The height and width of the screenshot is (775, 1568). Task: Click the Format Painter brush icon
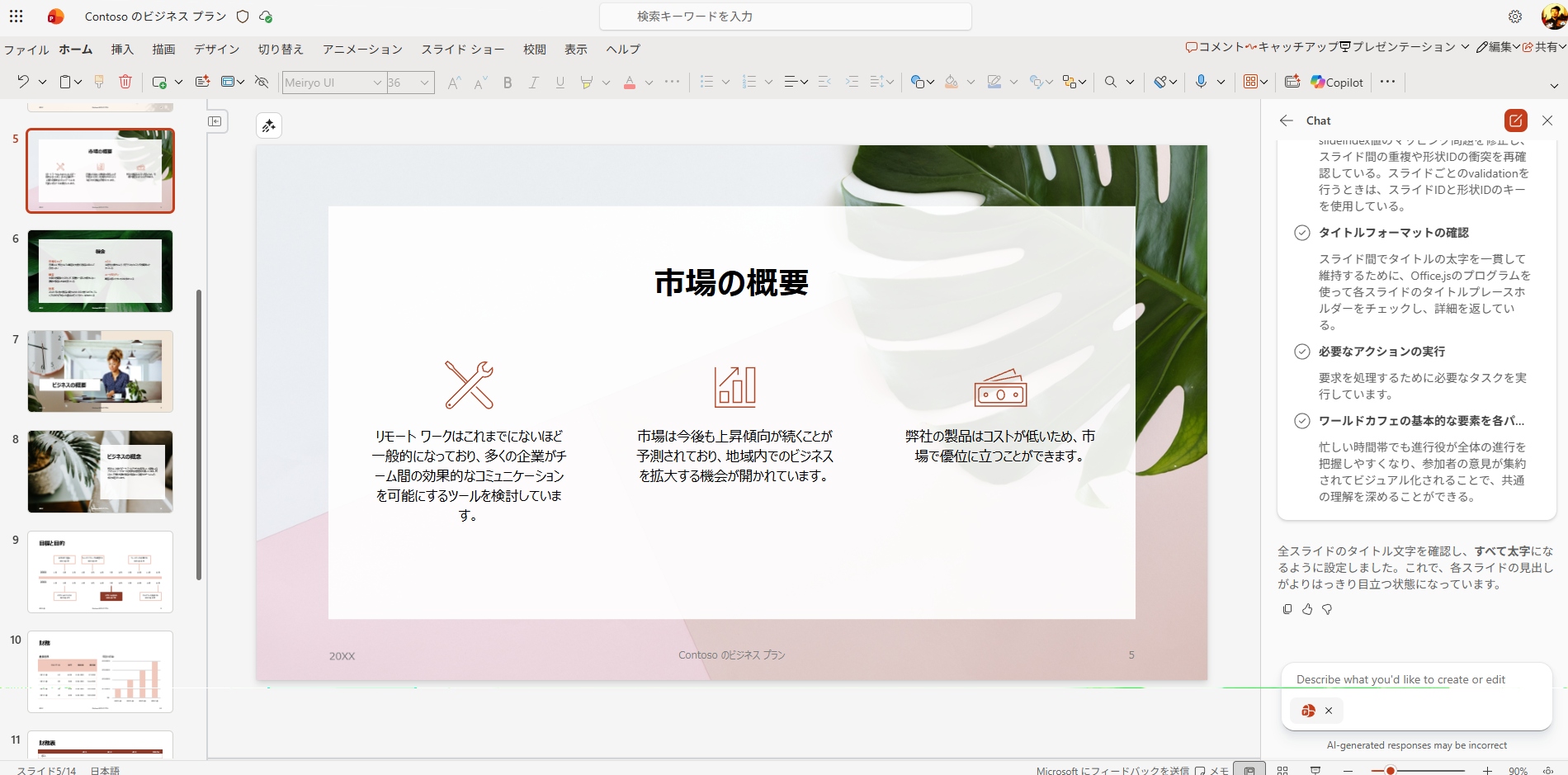99,82
